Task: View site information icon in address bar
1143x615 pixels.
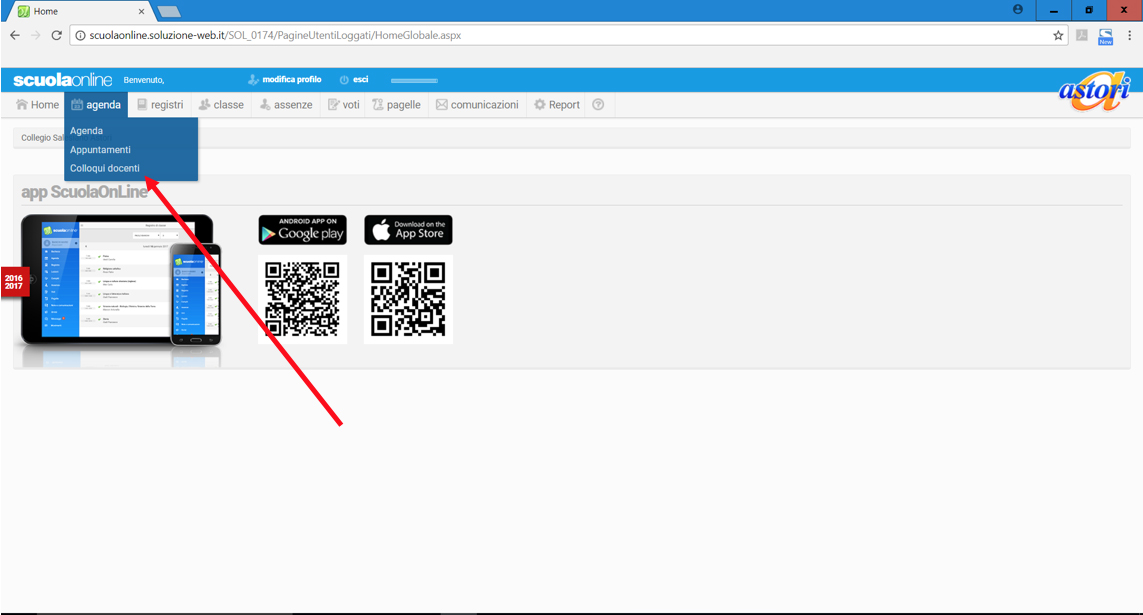Action: (x=80, y=35)
